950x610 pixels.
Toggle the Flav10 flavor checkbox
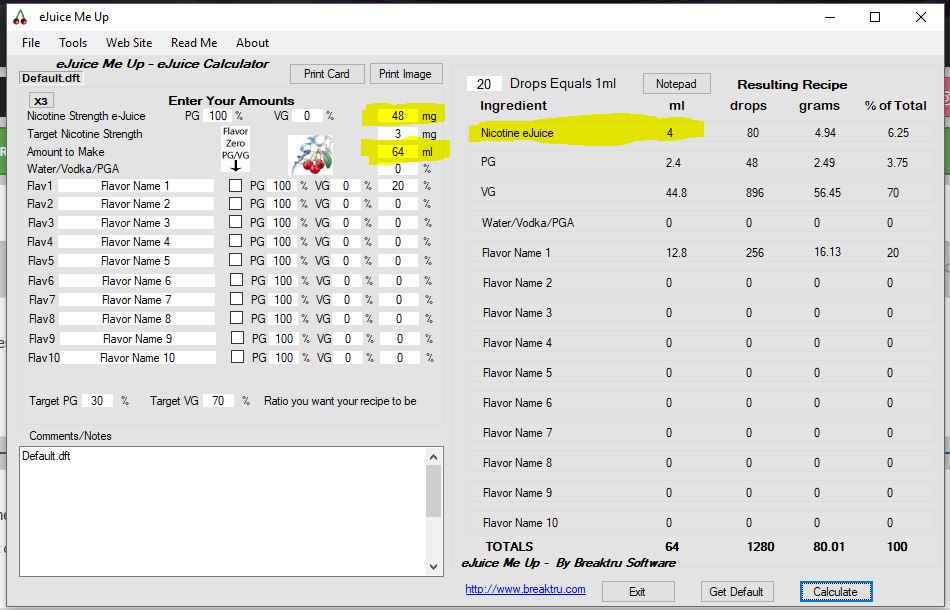click(x=237, y=357)
